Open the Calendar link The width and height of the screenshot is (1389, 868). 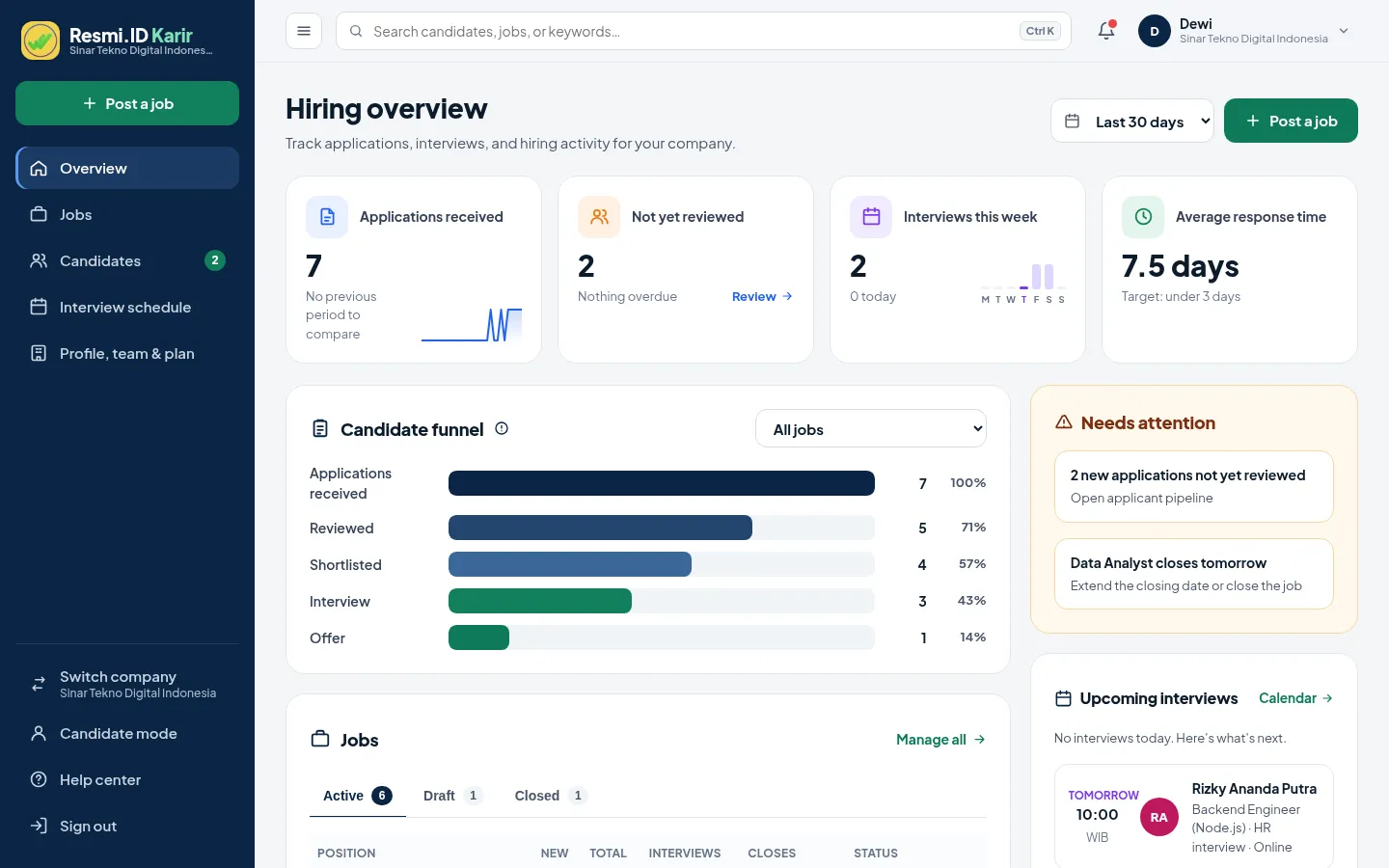click(1296, 698)
